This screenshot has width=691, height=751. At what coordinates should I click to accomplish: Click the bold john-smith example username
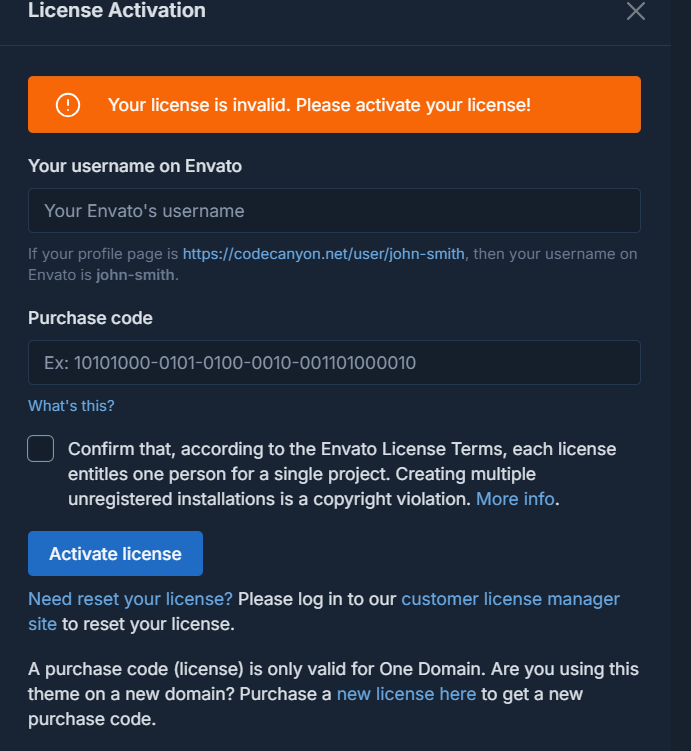point(136,275)
